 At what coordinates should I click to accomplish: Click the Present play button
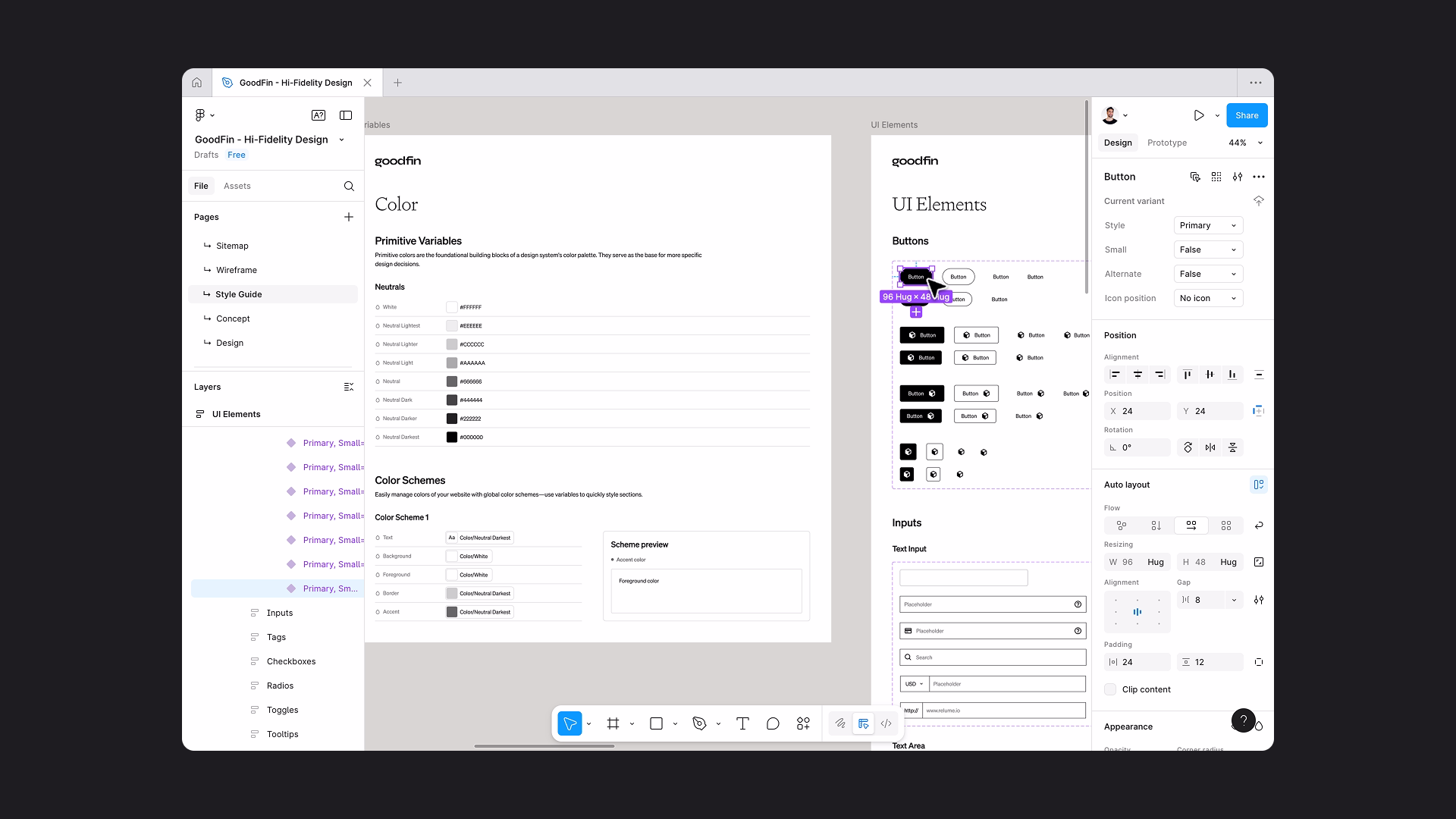tap(1198, 115)
